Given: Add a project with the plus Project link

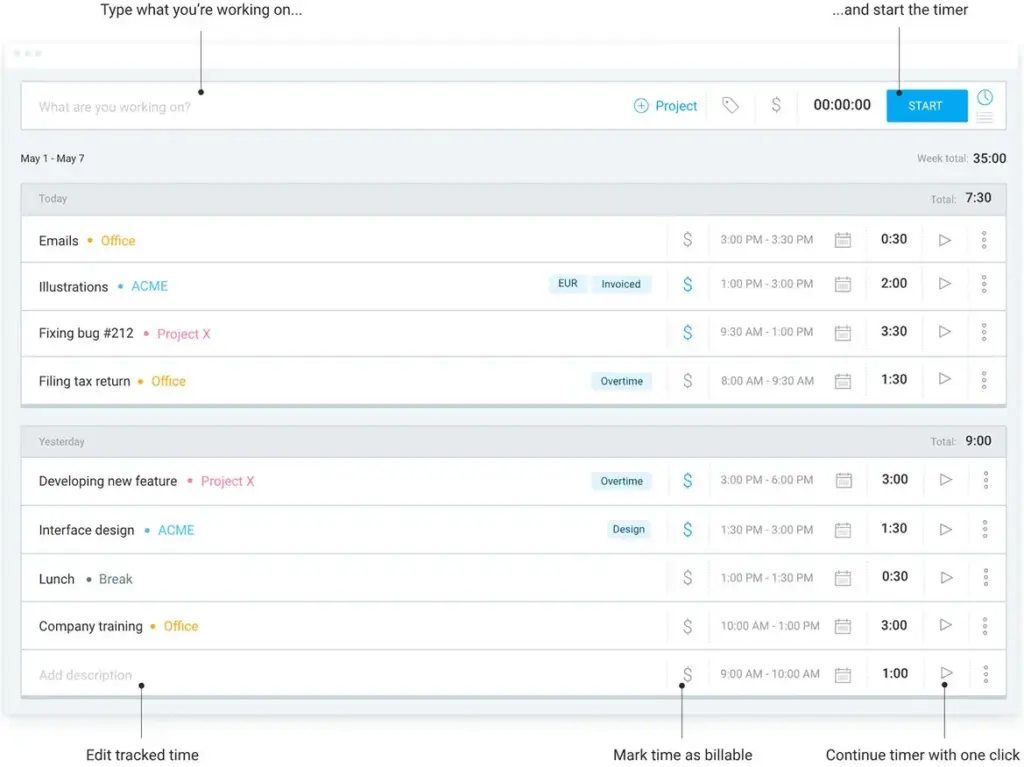Looking at the screenshot, I should pos(665,106).
